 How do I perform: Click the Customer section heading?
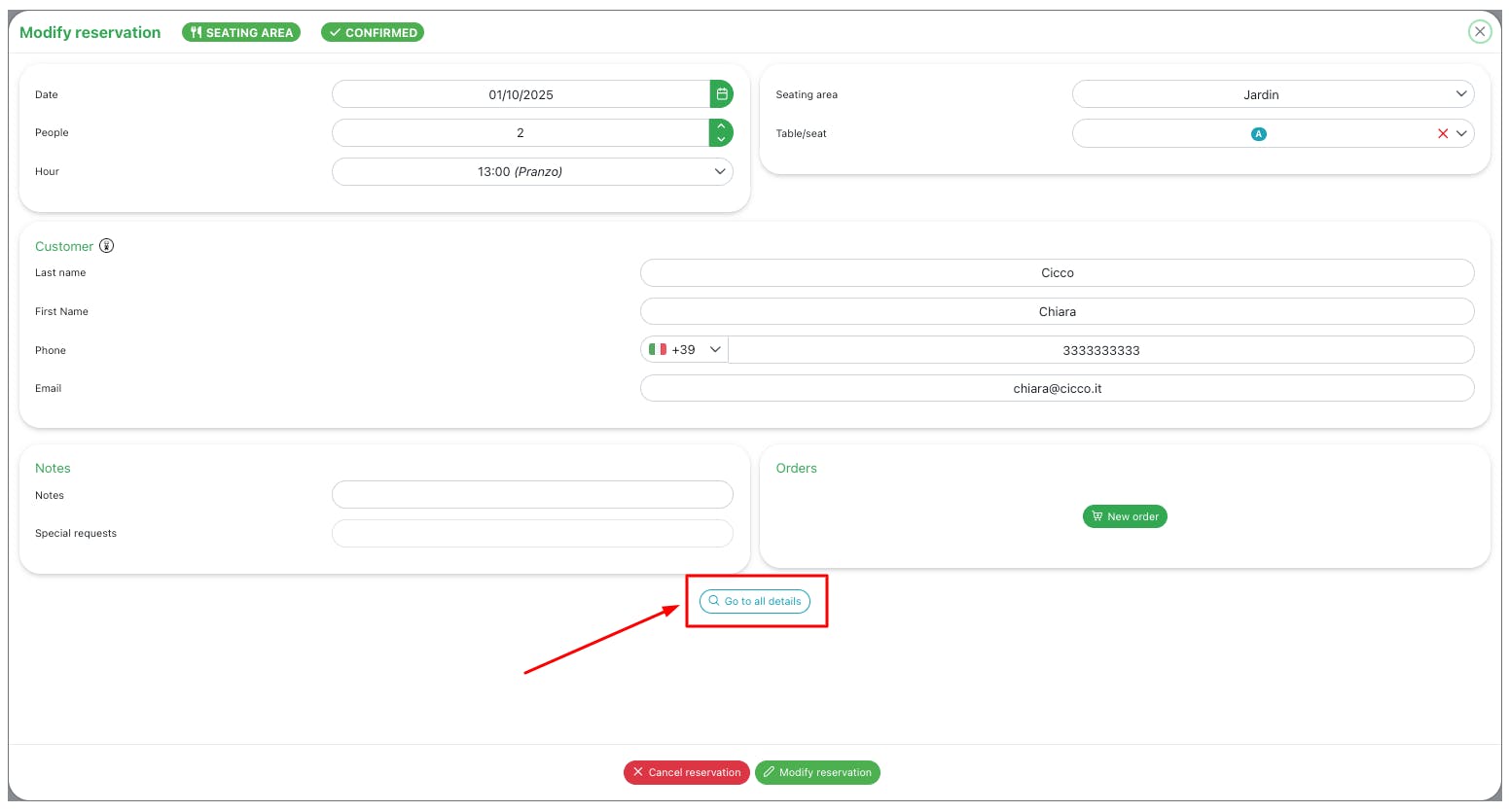(64, 246)
